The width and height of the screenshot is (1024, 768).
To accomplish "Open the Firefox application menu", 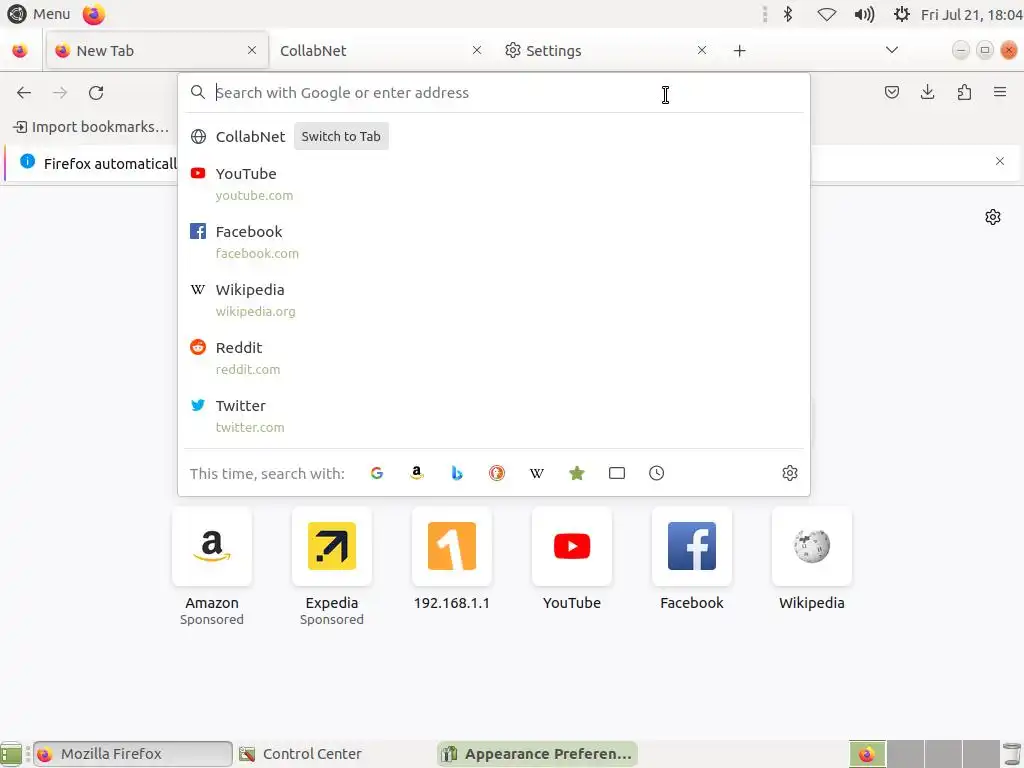I will pyautogui.click(x=1000, y=93).
